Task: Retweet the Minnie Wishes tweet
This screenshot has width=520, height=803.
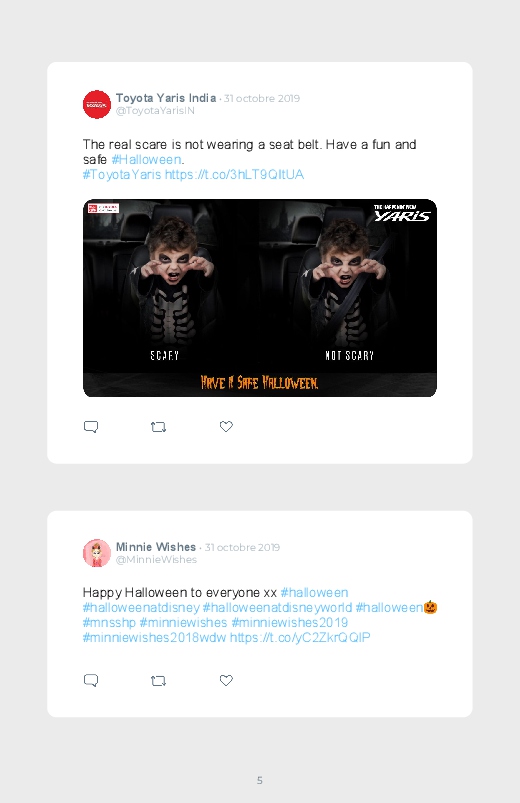Action: pyautogui.click(x=158, y=681)
